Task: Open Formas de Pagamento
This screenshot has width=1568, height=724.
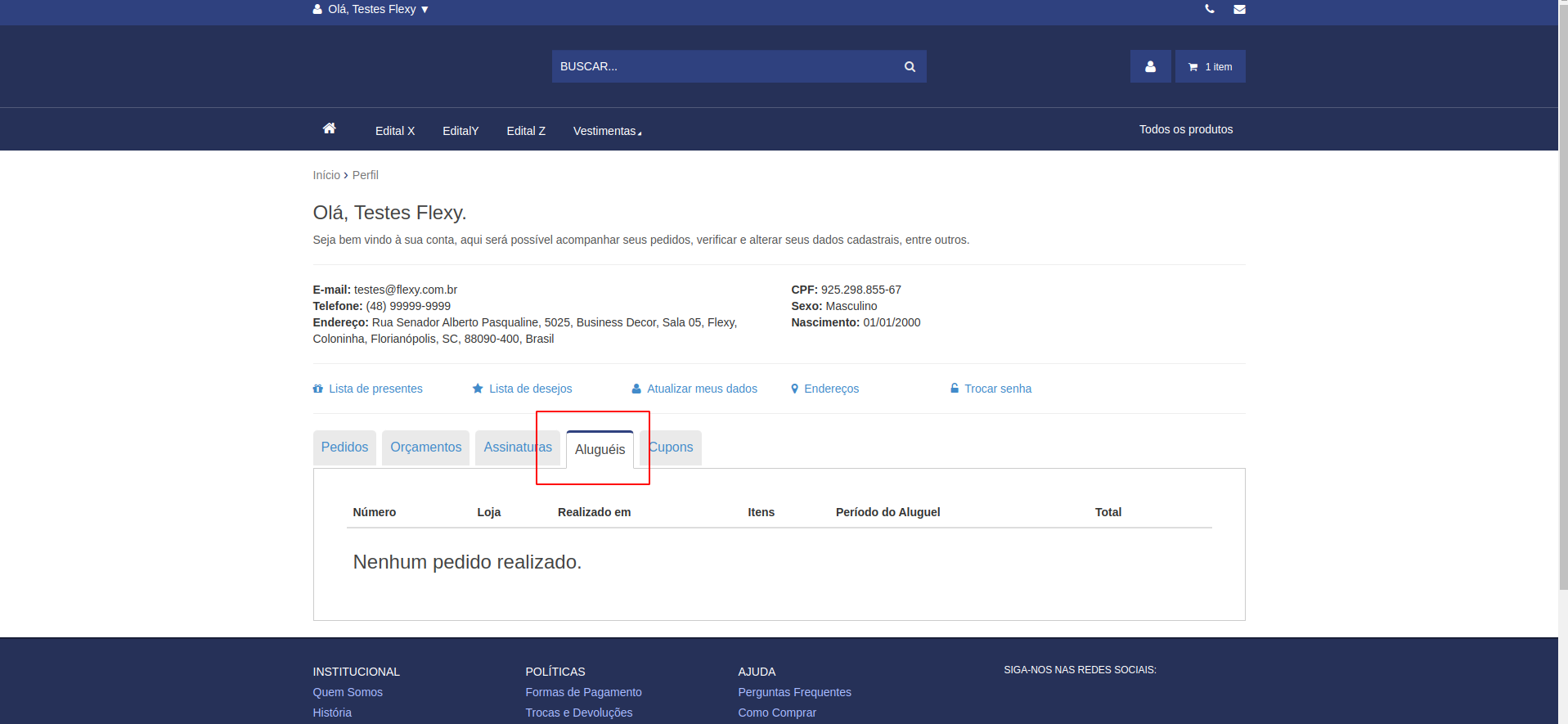Action: (x=583, y=692)
